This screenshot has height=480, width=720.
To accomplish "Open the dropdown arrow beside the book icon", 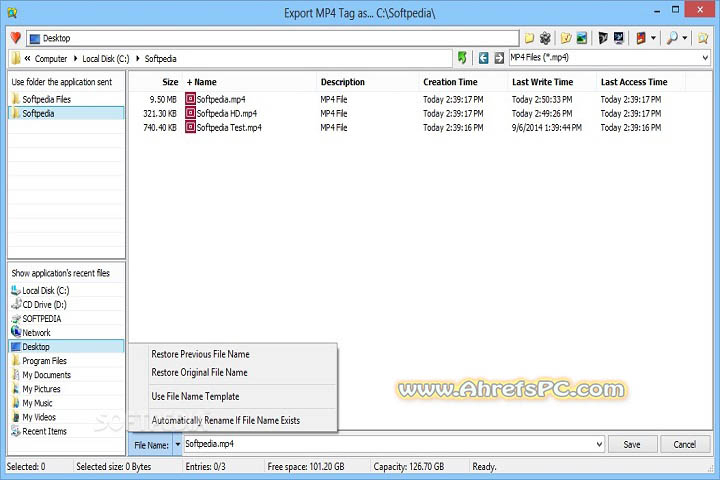I will pos(653,38).
